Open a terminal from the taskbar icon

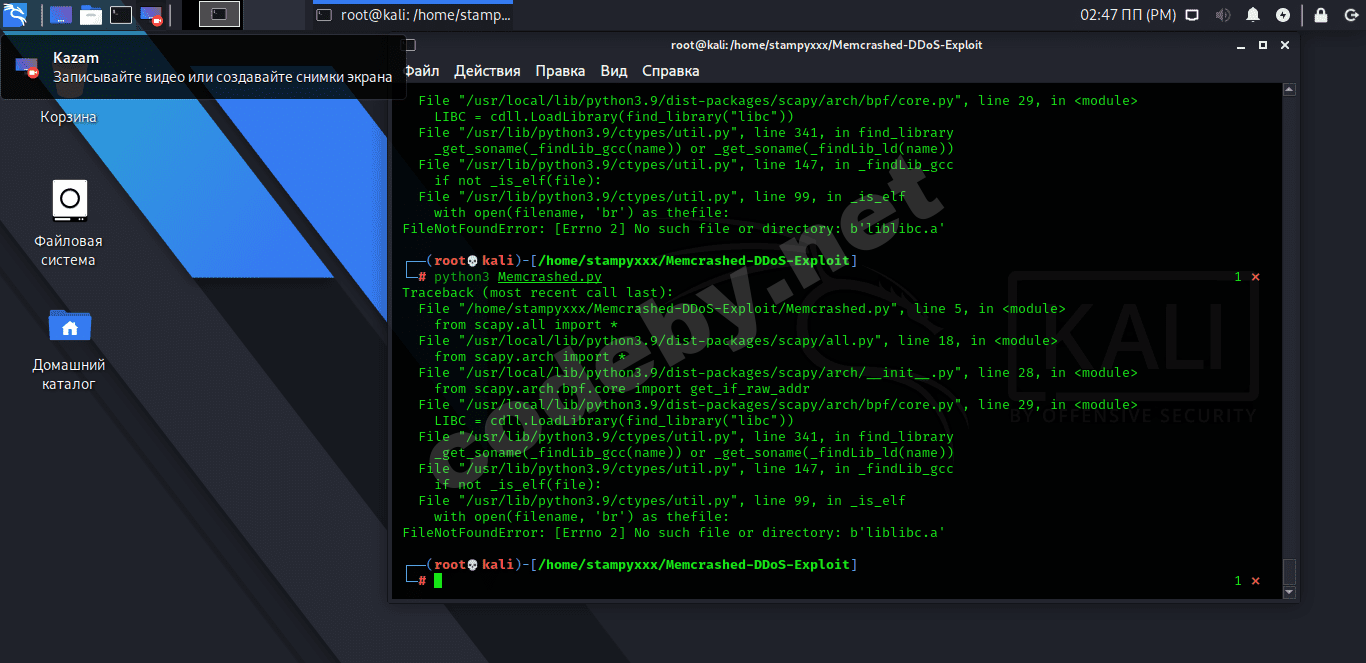[120, 14]
